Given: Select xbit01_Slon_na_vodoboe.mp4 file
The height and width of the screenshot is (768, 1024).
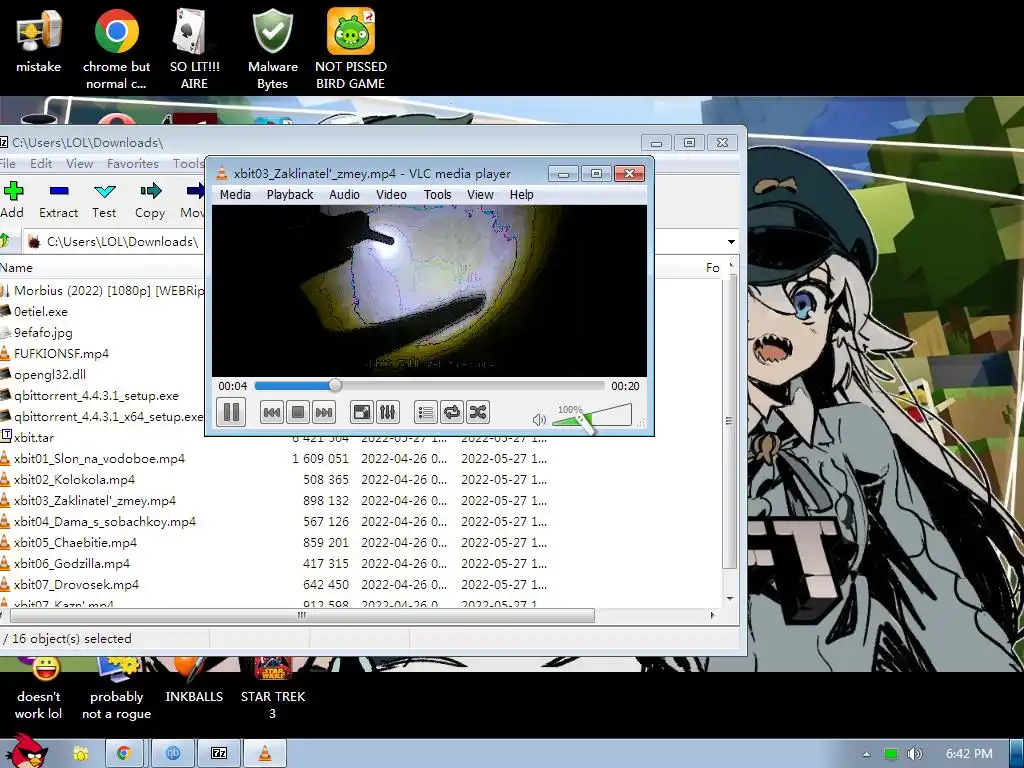Looking at the screenshot, I should pyautogui.click(x=99, y=458).
